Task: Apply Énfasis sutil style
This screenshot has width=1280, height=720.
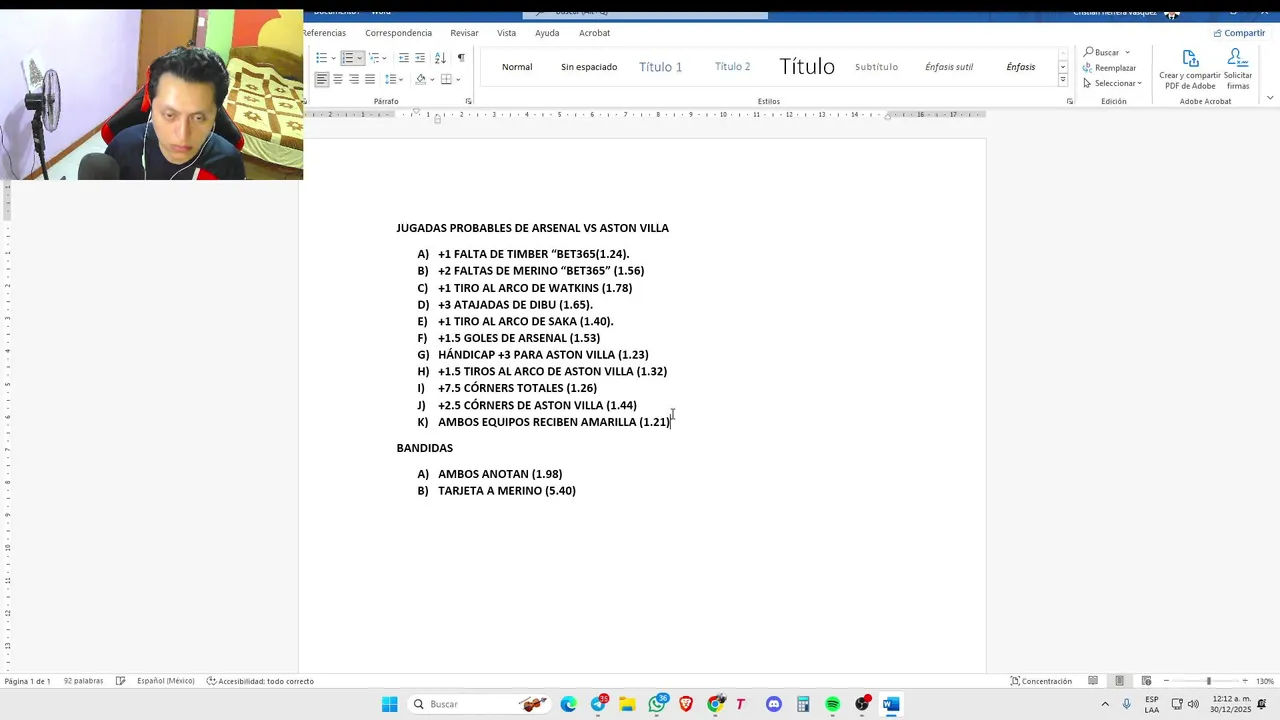Action: (949, 67)
